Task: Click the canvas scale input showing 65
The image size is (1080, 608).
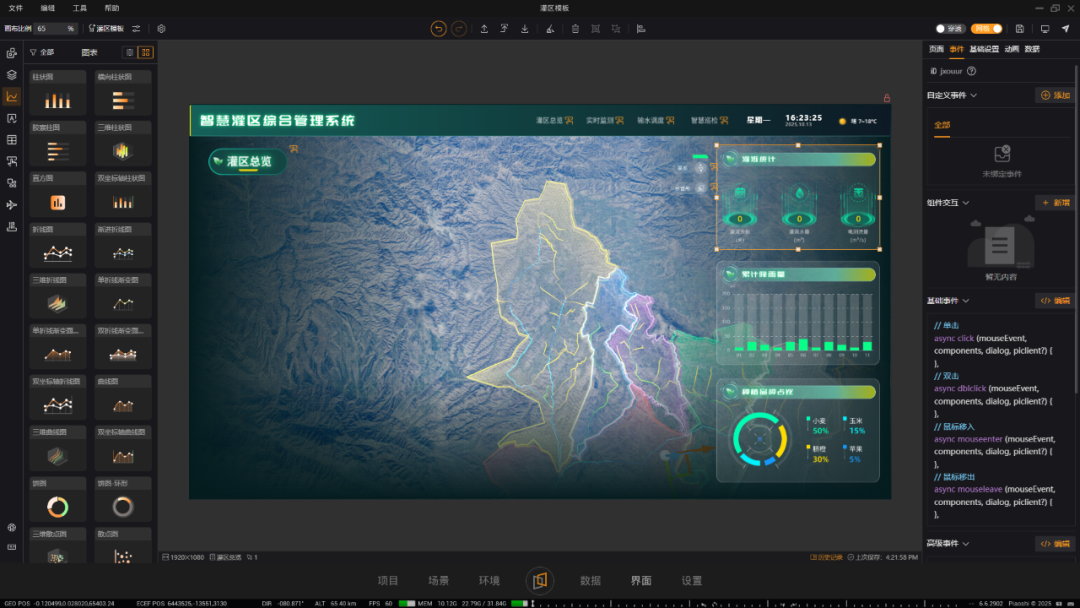Action: [x=56, y=29]
